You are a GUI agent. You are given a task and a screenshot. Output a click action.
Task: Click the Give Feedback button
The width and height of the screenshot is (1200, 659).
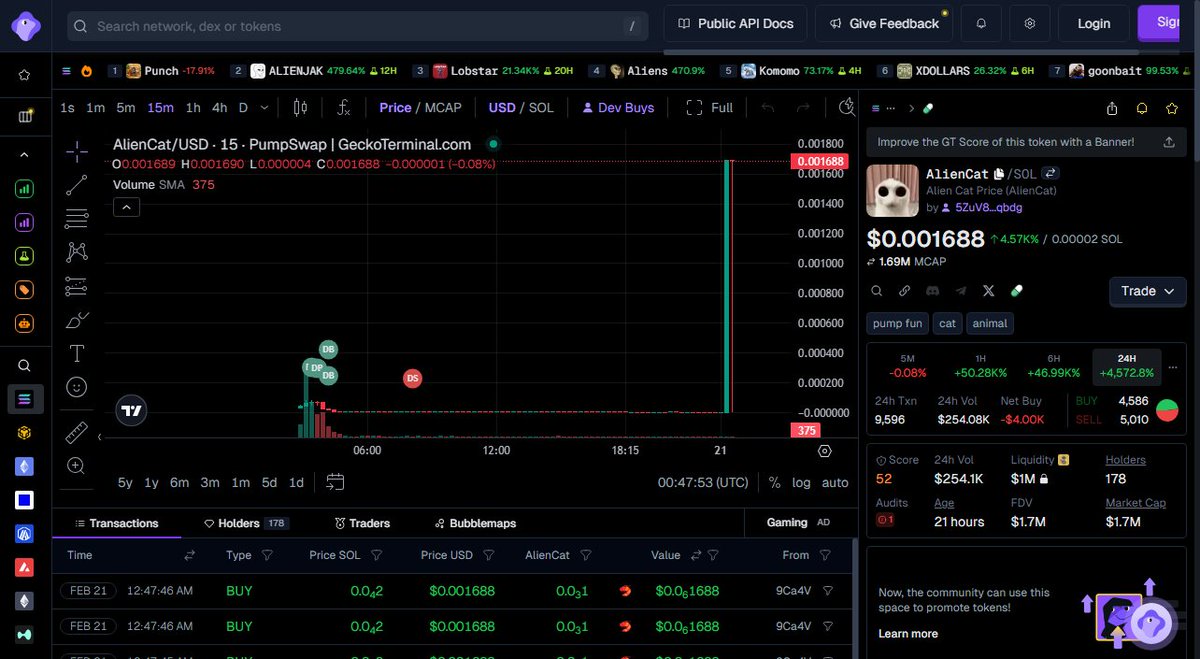[x=884, y=23]
